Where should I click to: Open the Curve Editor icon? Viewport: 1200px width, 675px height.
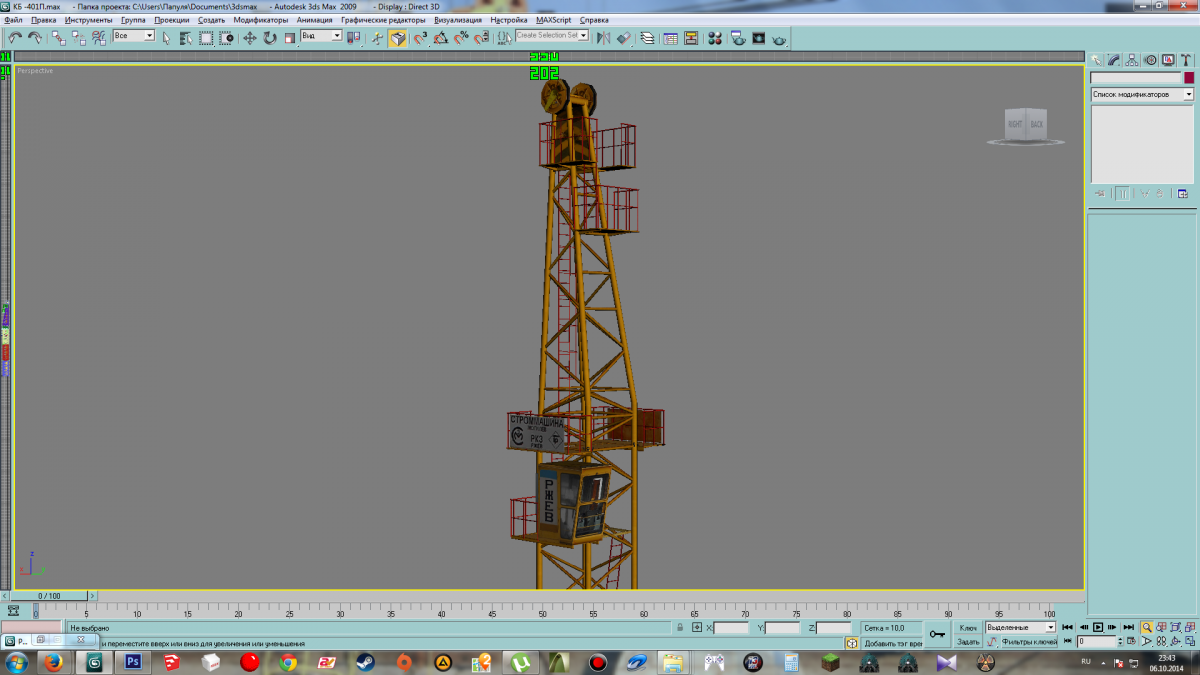click(670, 38)
